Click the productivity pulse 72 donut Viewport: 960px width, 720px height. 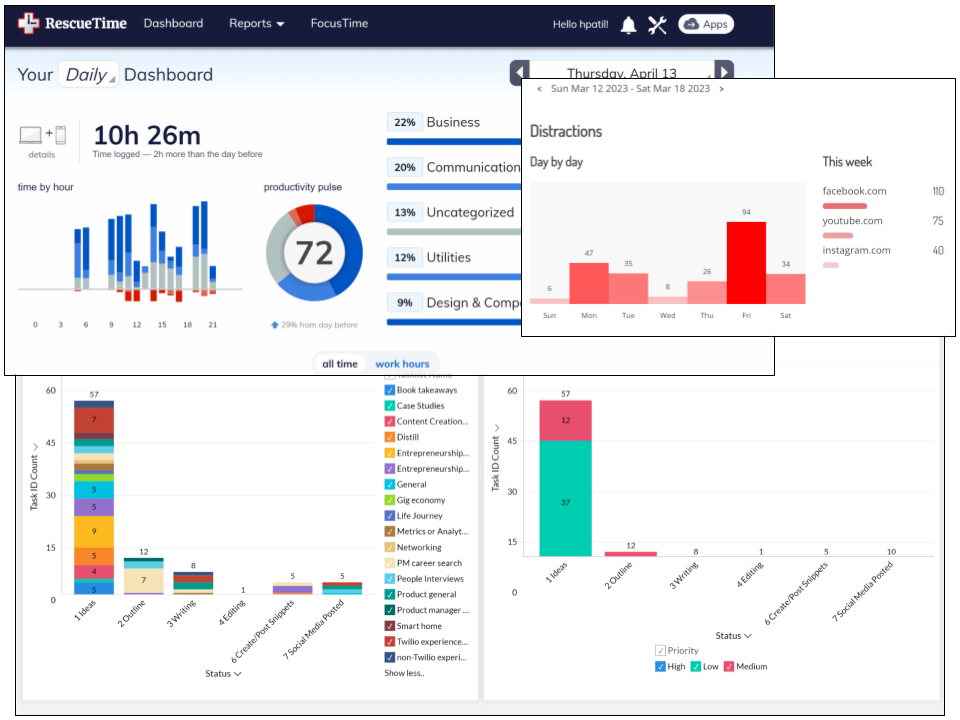[x=314, y=252]
